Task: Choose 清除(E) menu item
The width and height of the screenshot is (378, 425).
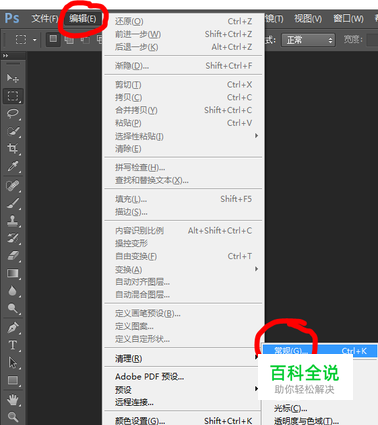Action: click(183, 149)
